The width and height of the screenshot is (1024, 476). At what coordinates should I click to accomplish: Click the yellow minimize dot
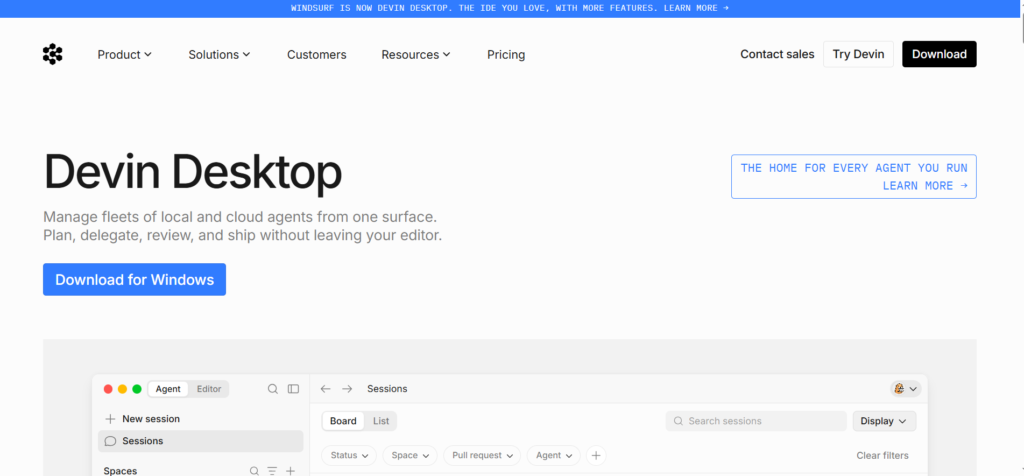[123, 389]
